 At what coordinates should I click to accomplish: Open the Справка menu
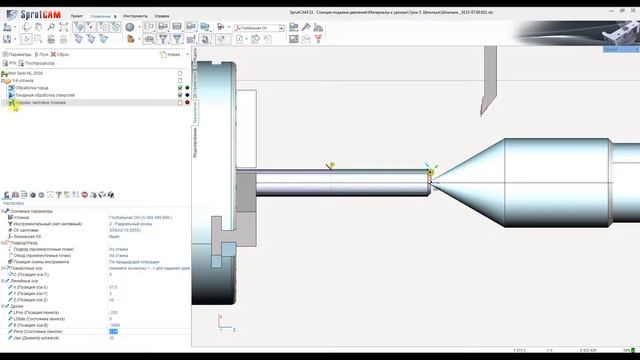[x=162, y=16]
